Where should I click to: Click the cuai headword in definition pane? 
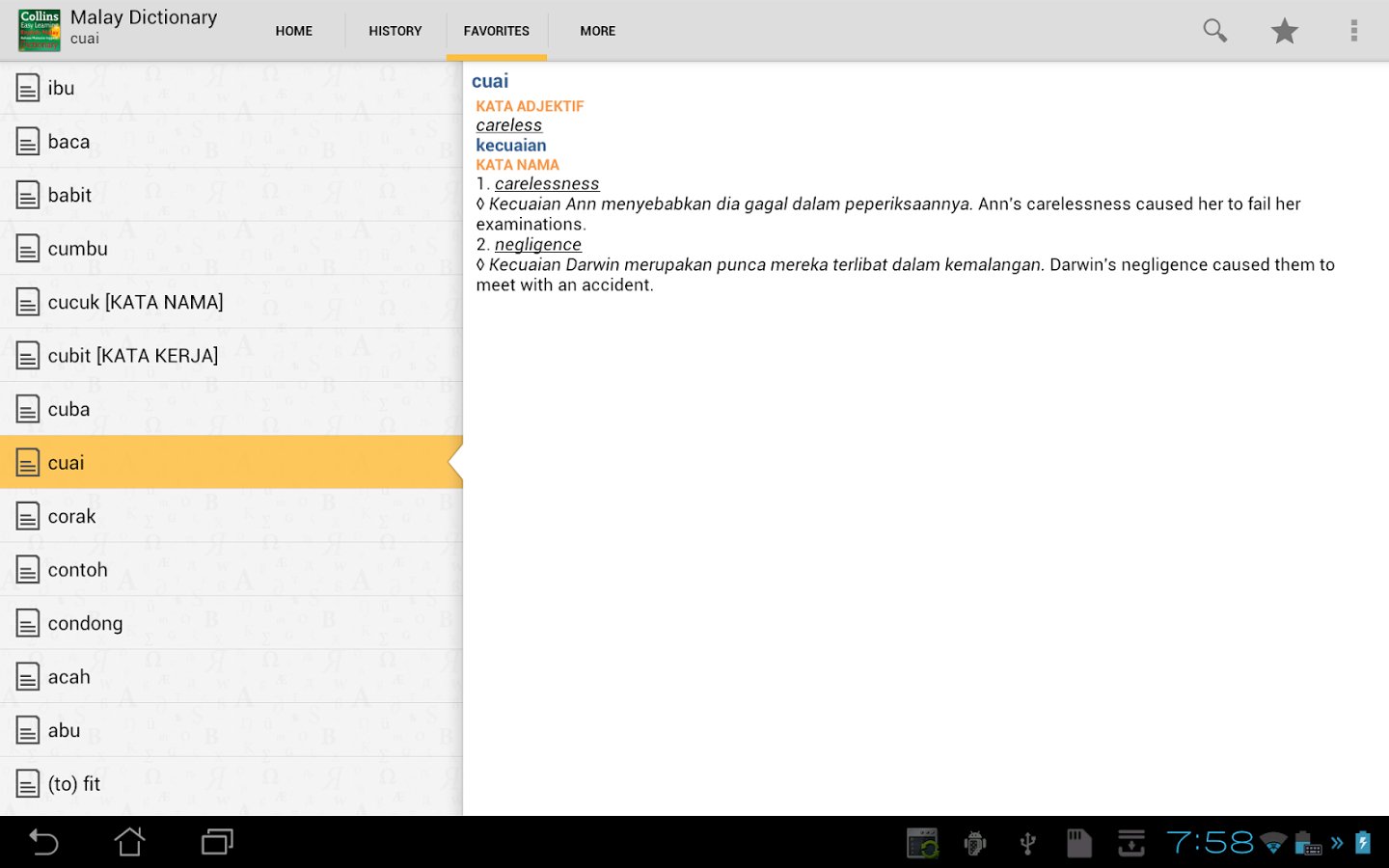coord(490,82)
